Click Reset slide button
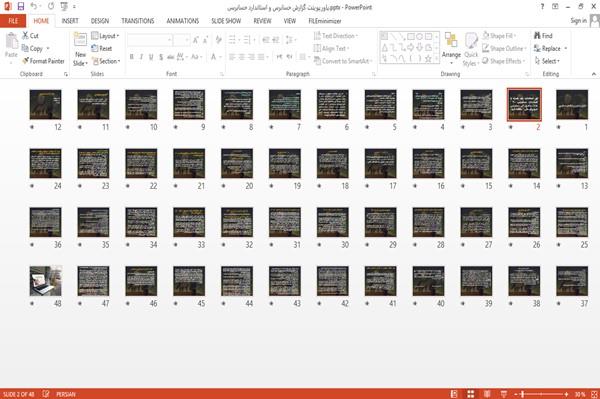Viewport: 600px width, 399px height. tap(102, 48)
